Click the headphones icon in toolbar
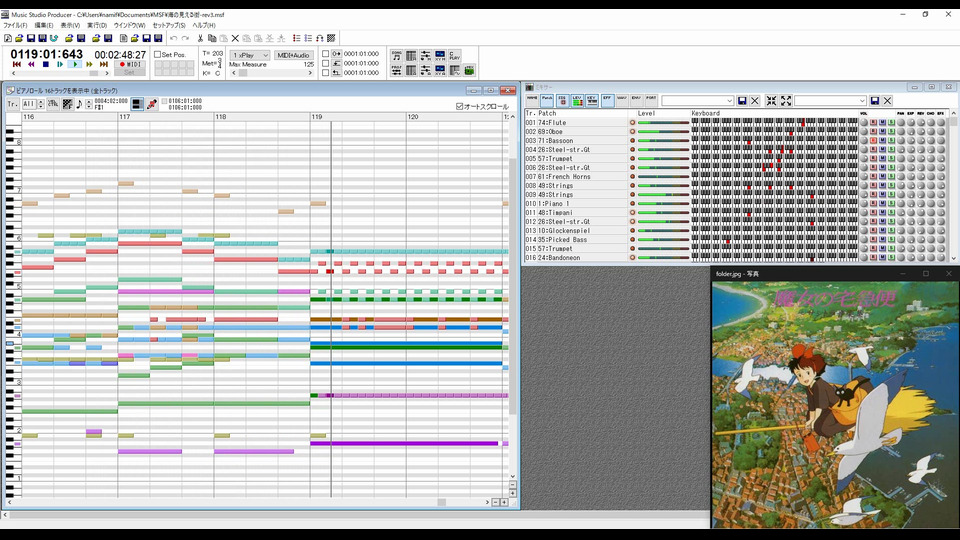Image resolution: width=960 pixels, height=540 pixels. tap(320, 38)
